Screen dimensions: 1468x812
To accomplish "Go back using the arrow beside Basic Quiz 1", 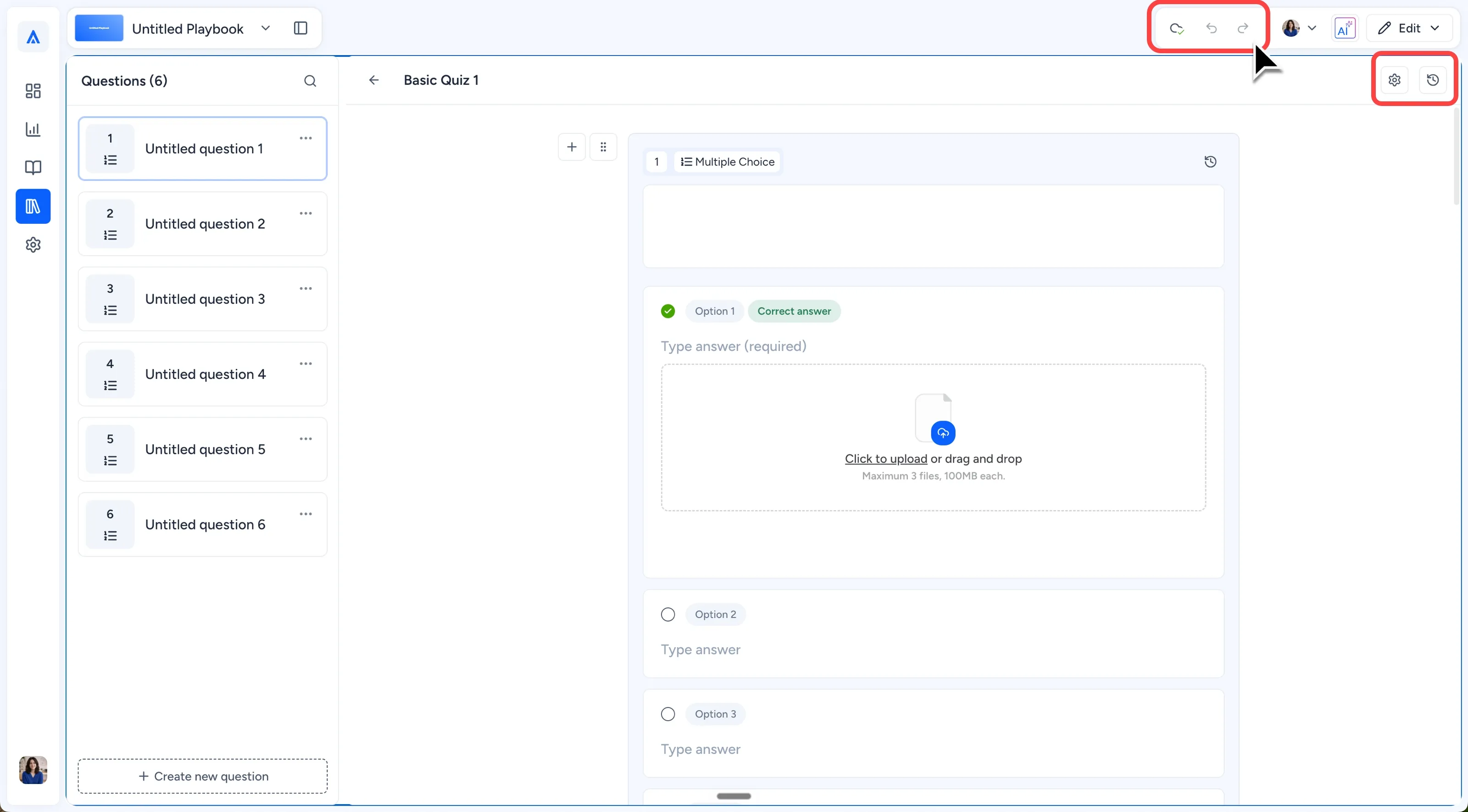I will [x=374, y=80].
